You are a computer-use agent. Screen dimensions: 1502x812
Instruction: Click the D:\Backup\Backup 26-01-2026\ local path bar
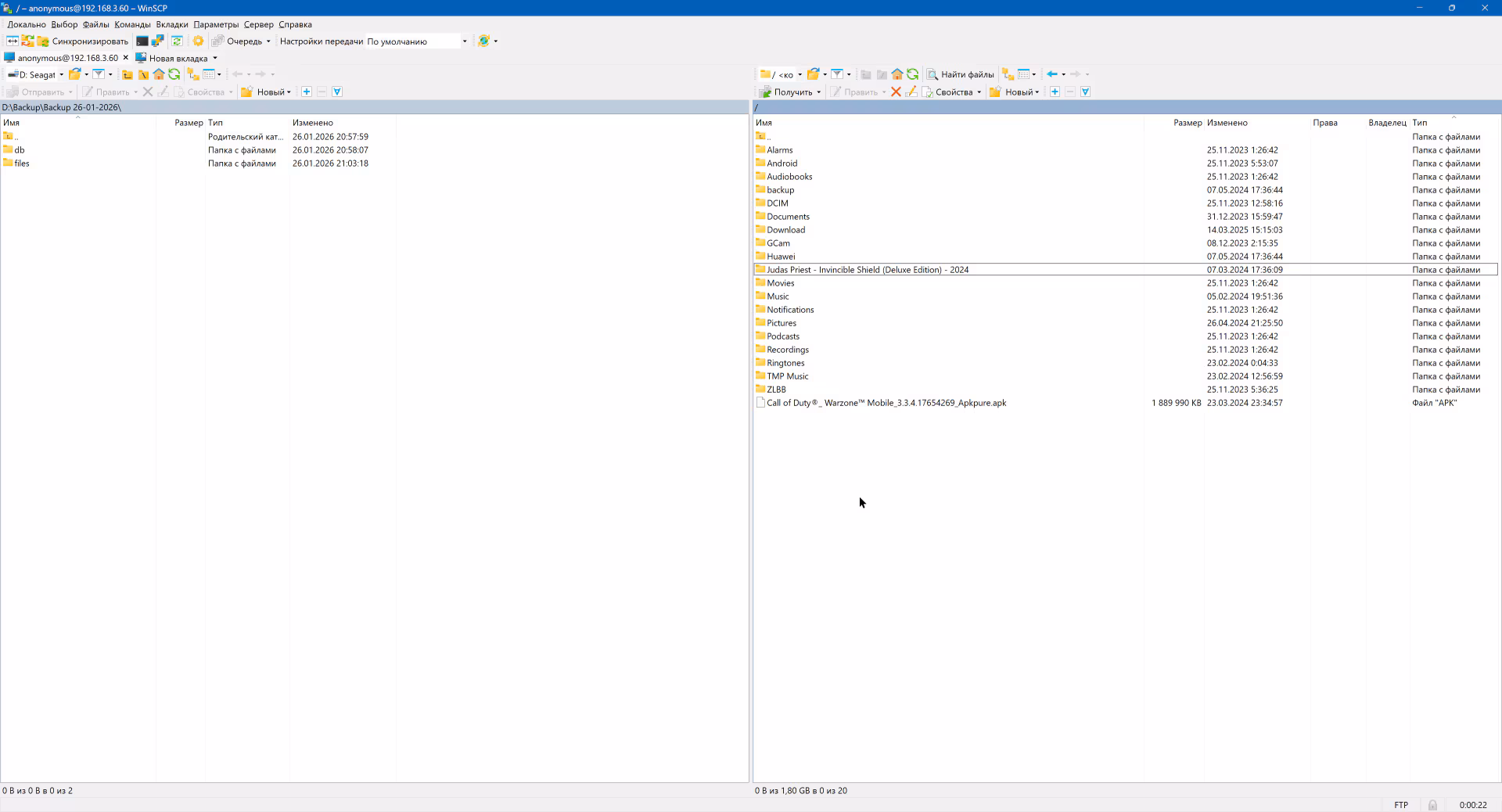point(374,107)
